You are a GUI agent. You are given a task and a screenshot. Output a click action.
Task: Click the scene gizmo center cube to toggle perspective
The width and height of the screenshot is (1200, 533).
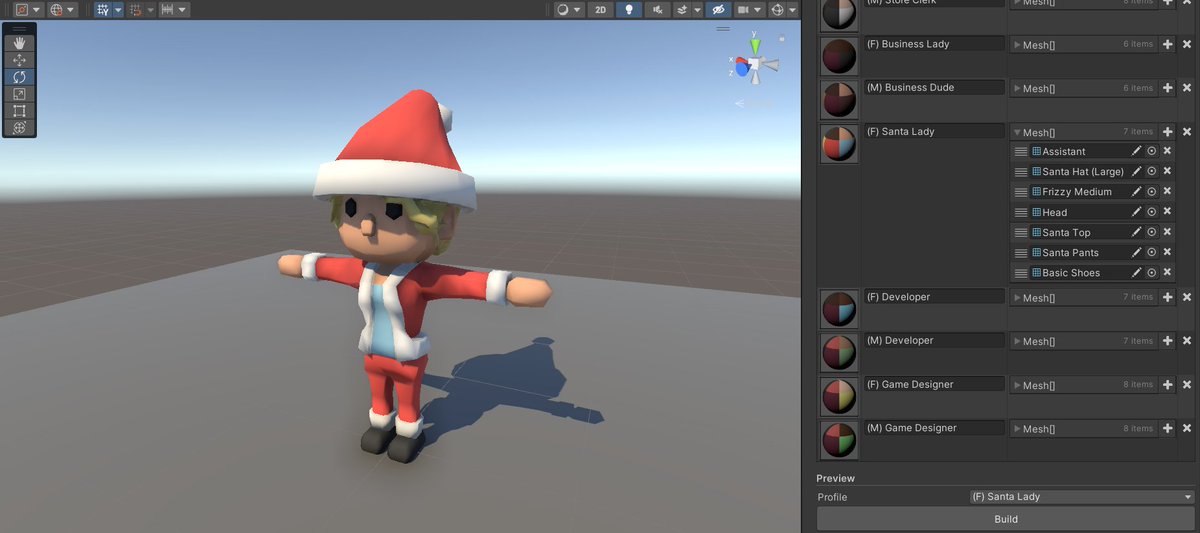coord(756,66)
